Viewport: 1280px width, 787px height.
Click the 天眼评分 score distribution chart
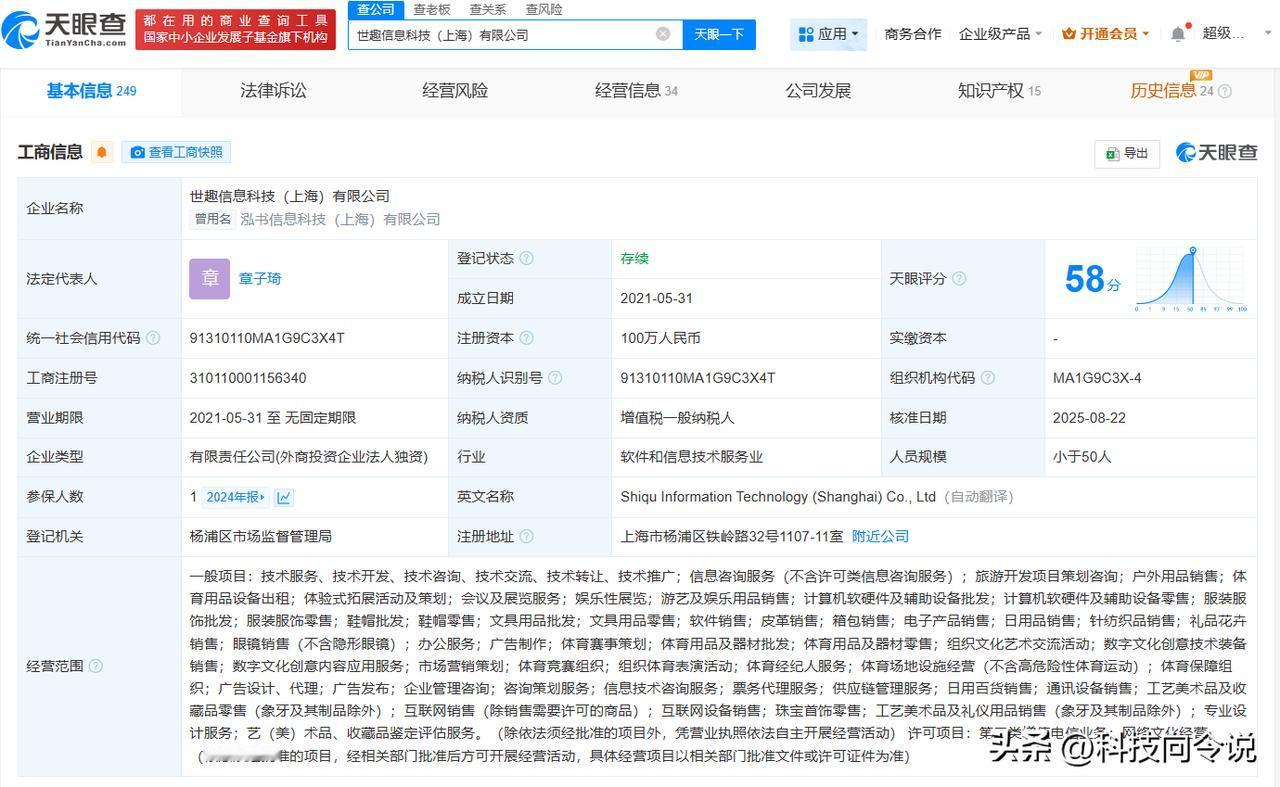point(1191,279)
